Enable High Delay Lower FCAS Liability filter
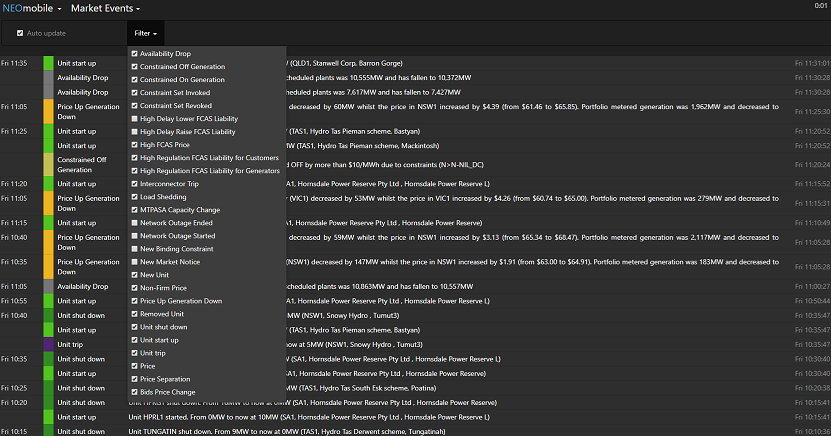The image size is (831, 436). click(x=135, y=118)
